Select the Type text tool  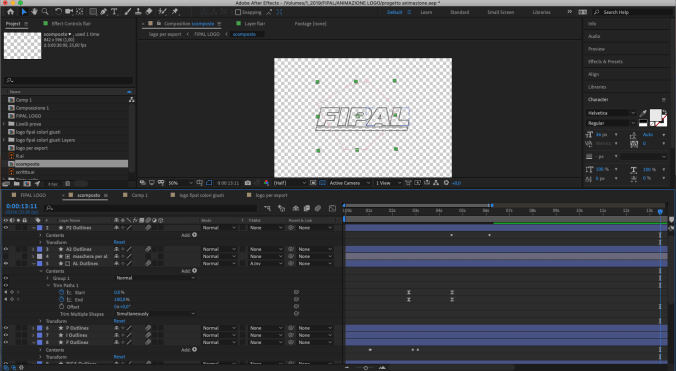click(x=114, y=12)
